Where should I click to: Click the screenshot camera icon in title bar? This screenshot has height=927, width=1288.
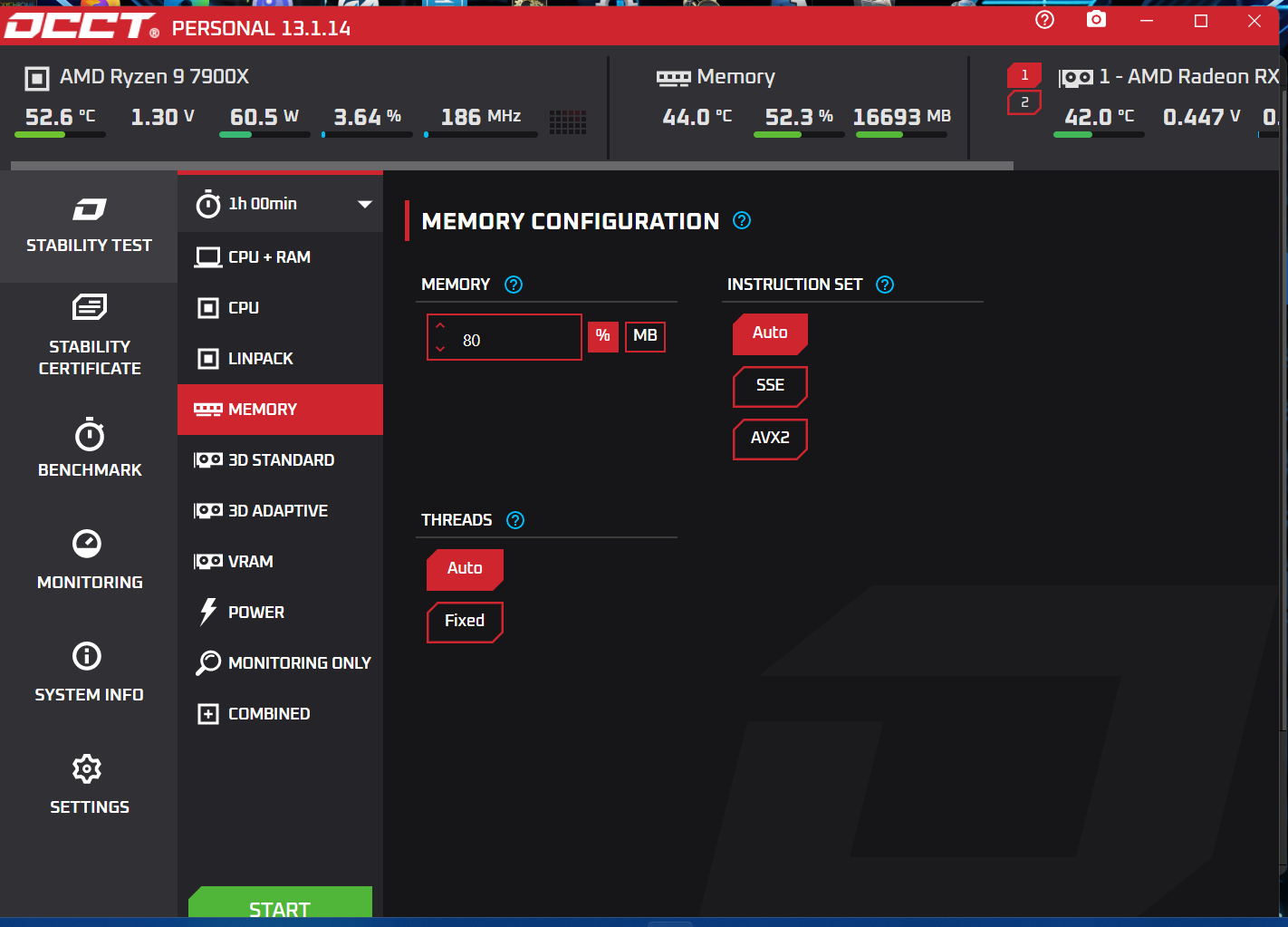[1096, 20]
